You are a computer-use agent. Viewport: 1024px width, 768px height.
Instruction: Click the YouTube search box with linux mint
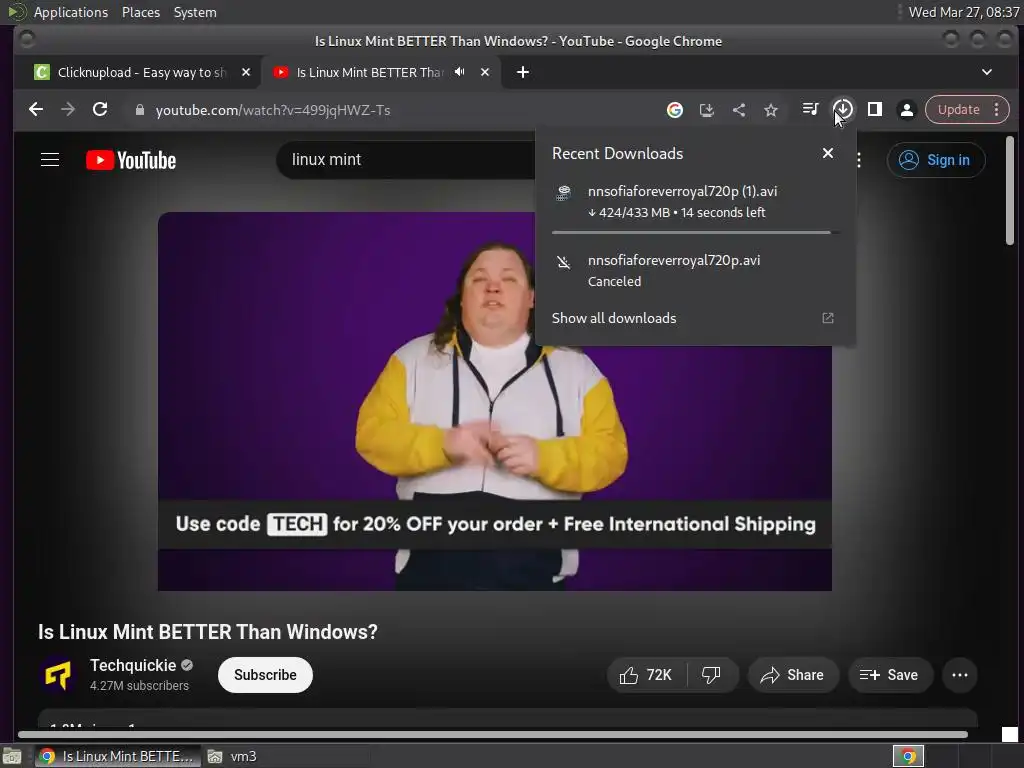click(406, 160)
